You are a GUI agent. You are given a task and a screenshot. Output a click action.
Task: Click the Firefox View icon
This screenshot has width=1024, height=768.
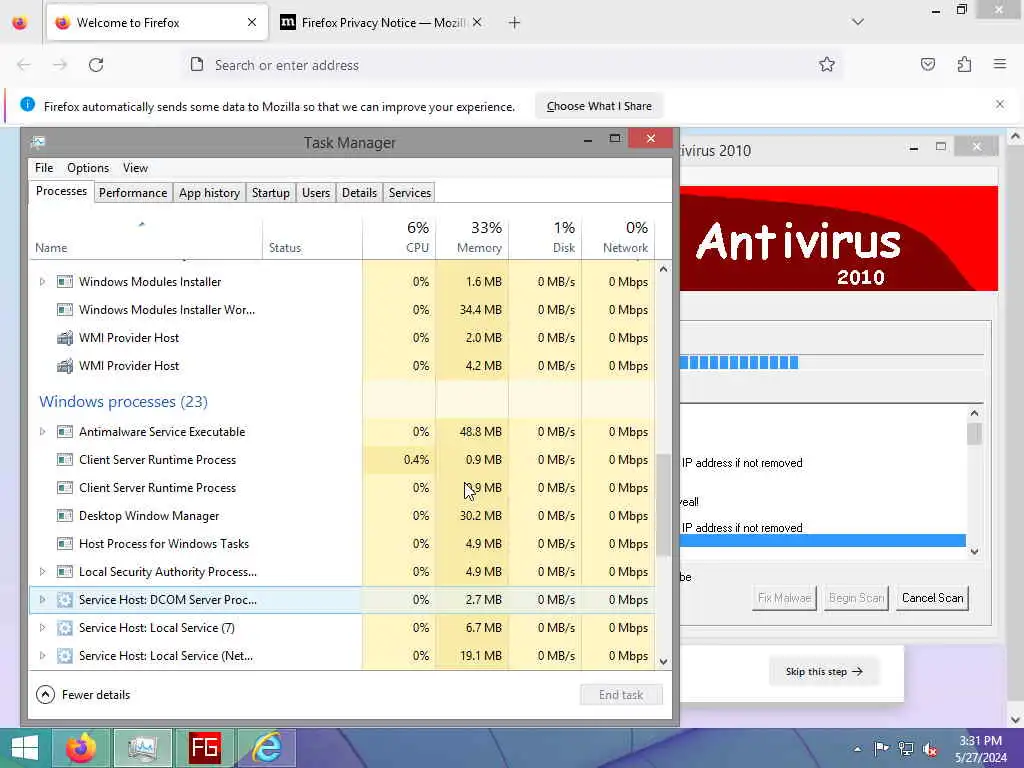click(20, 23)
